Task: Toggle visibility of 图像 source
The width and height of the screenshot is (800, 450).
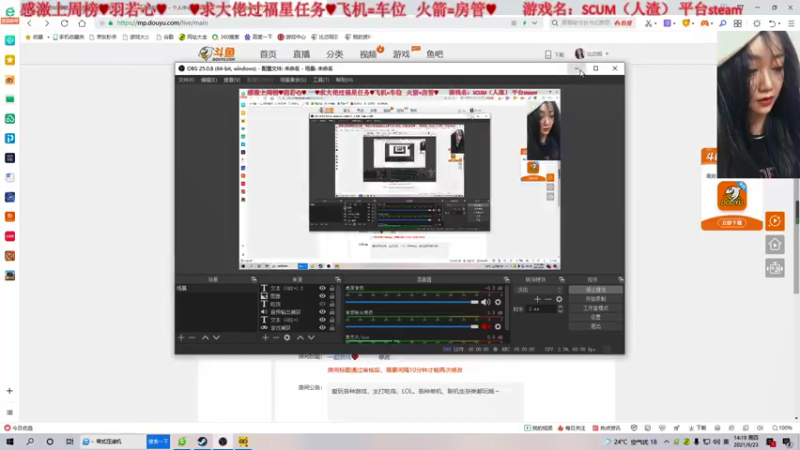Action: [x=322, y=296]
